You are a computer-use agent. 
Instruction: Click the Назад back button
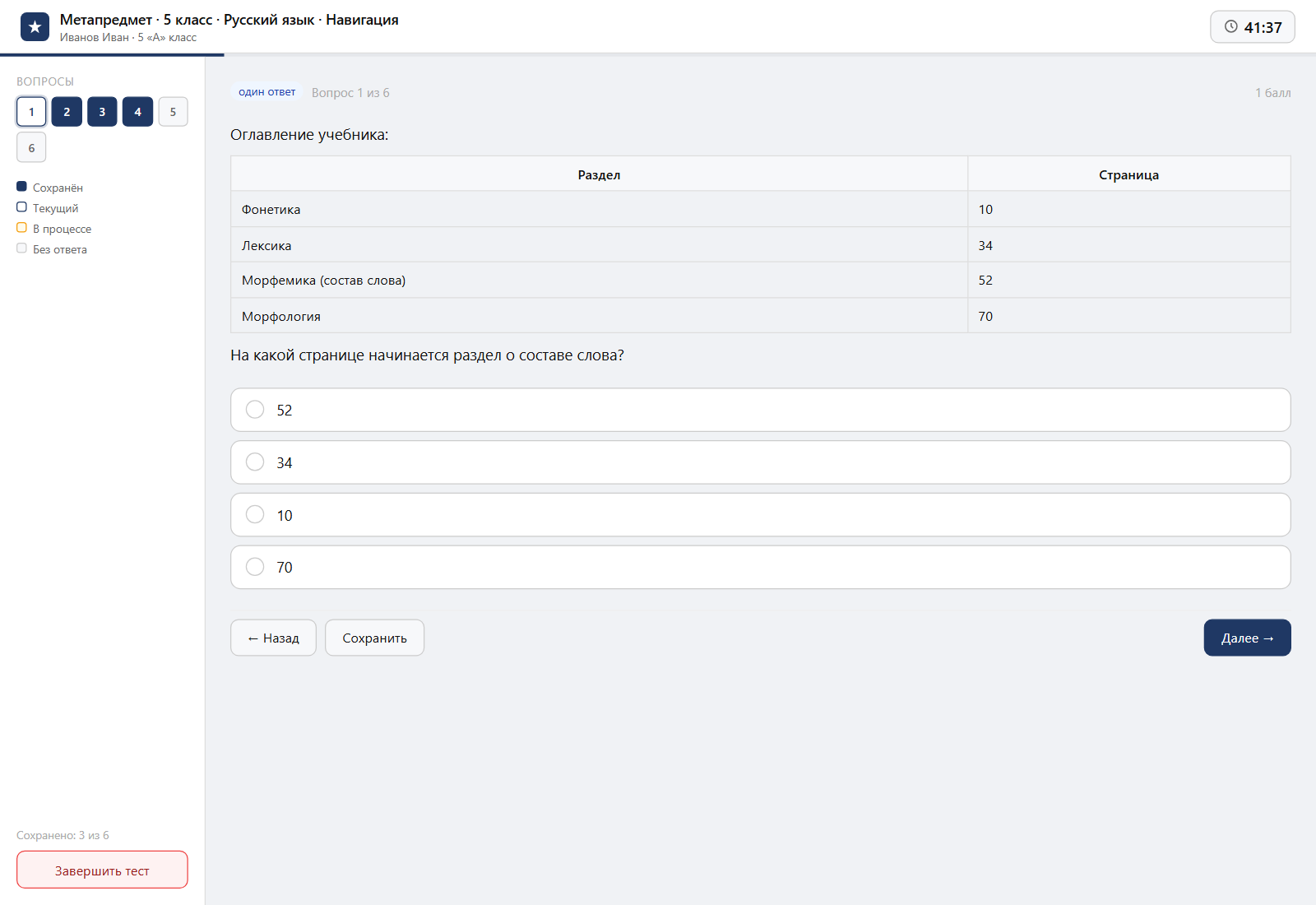click(273, 638)
